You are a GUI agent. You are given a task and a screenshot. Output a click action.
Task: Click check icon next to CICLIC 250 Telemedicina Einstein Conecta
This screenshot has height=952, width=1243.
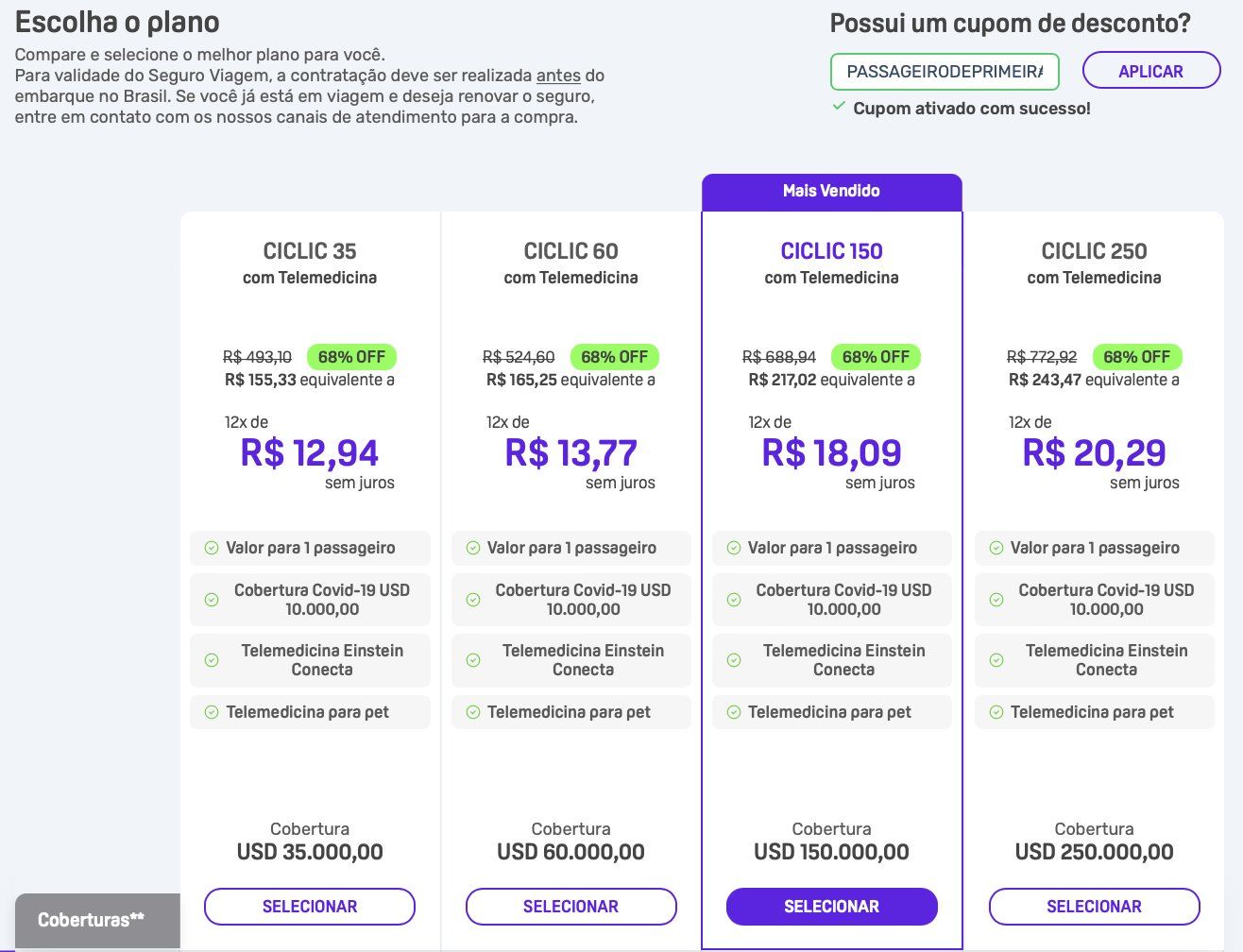pos(996,660)
